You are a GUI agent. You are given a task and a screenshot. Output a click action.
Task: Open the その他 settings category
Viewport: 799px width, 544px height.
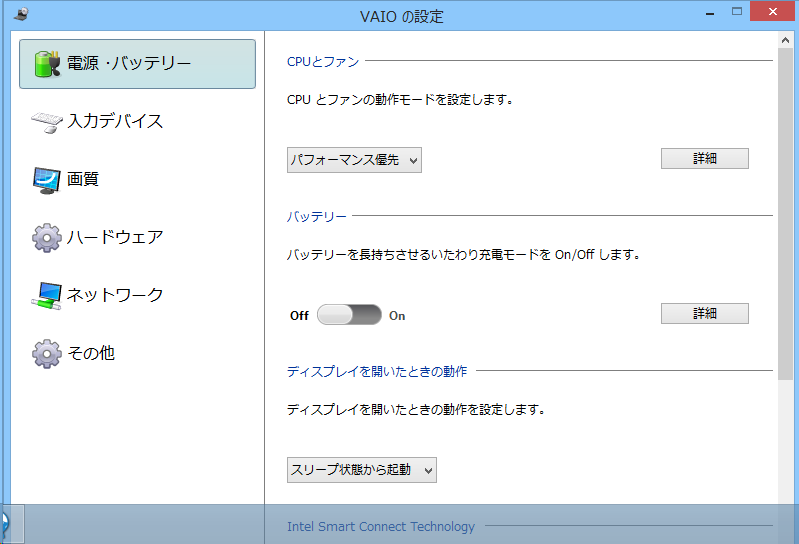tap(91, 353)
